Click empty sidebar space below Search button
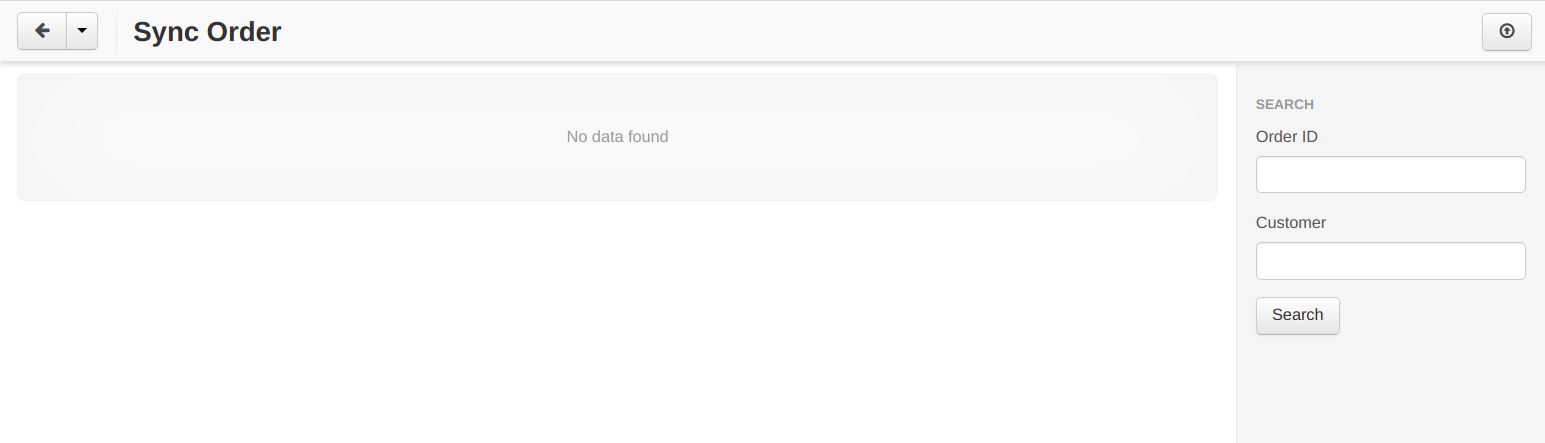 click(1390, 390)
